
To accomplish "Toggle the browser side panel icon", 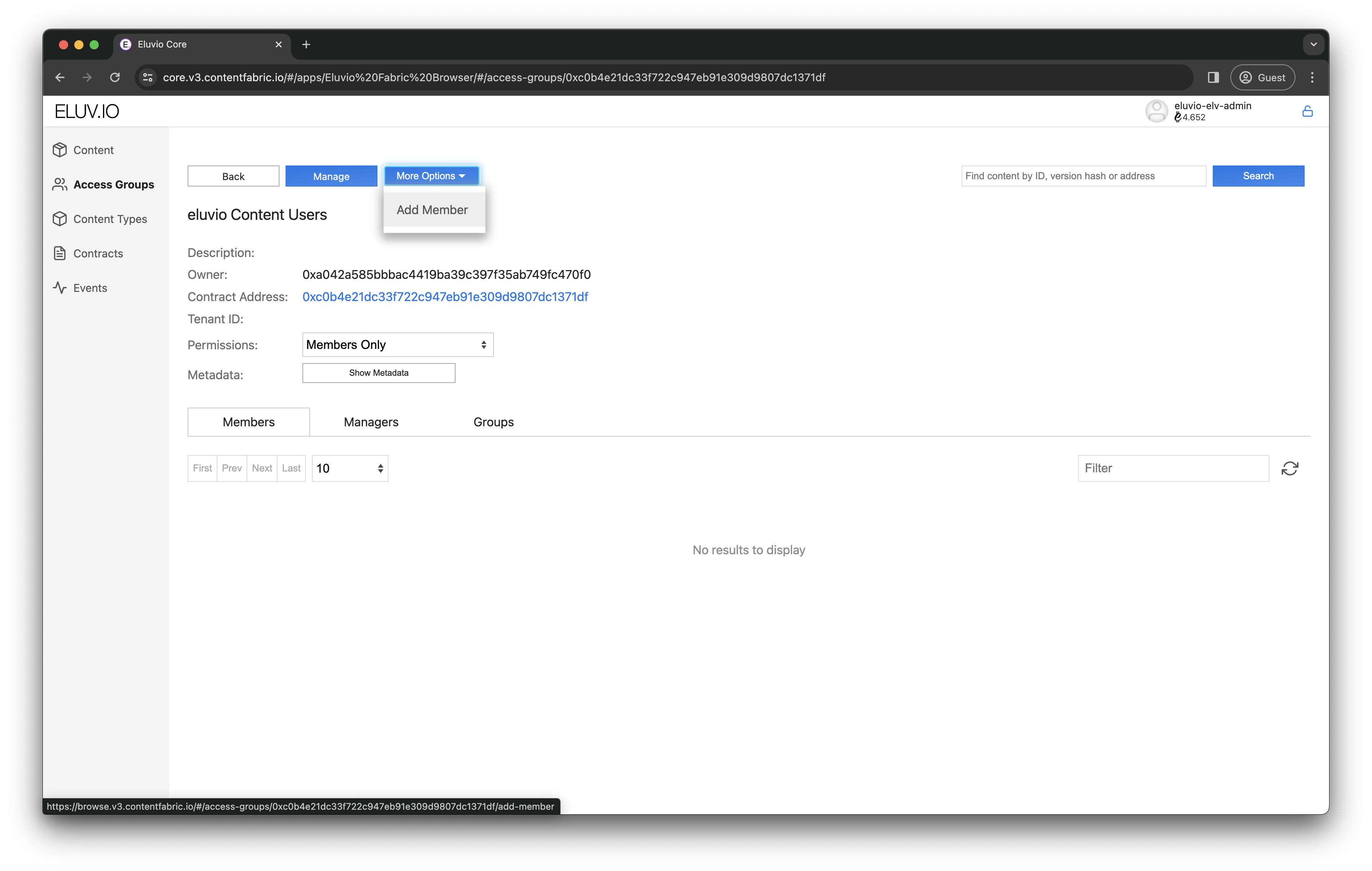I will click(x=1213, y=77).
